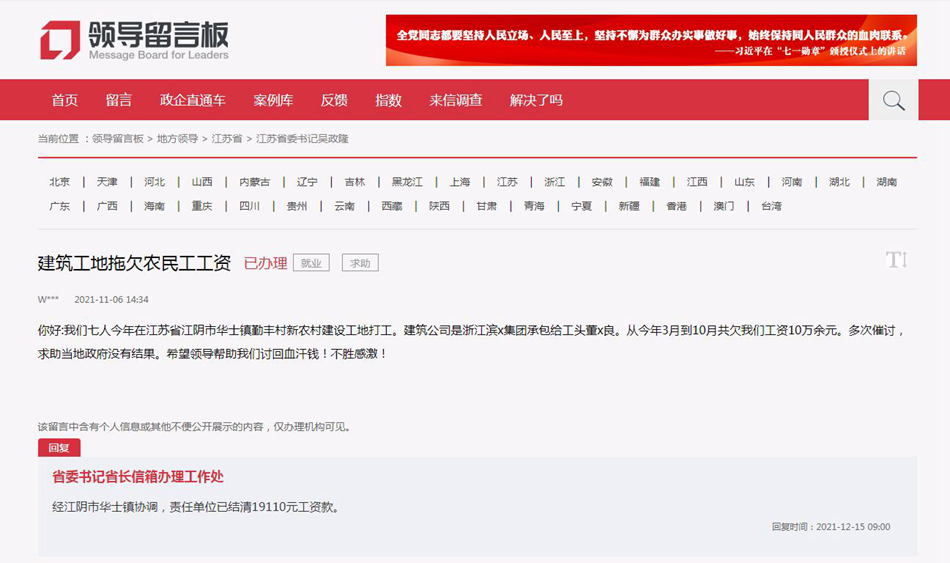Select the 北京 province link
This screenshot has width=950, height=563.
point(60,182)
